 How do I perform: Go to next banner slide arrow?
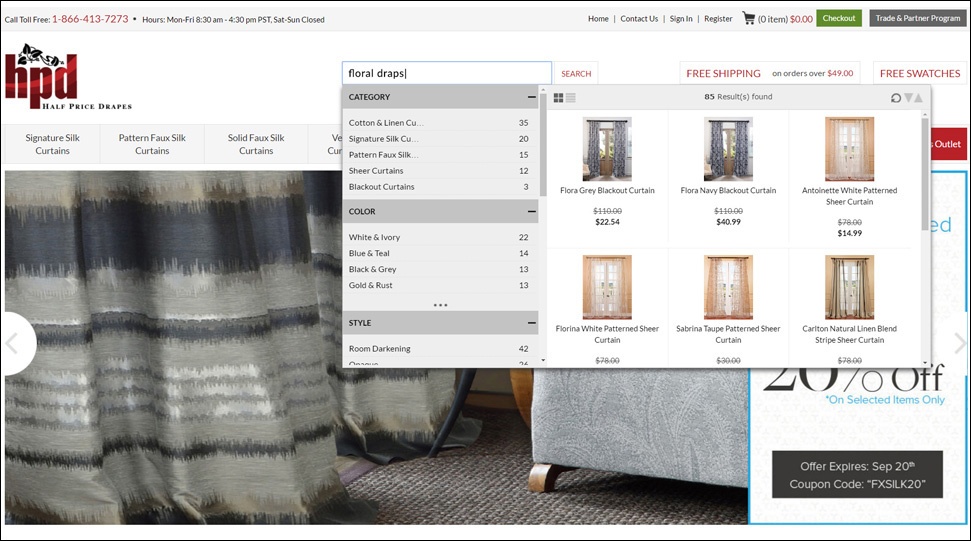pyautogui.click(x=960, y=343)
